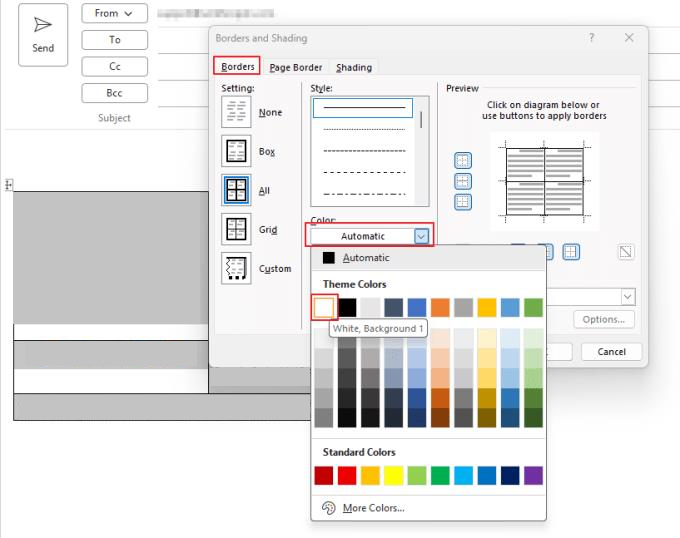Click the table move handle icon
Viewport: 680px width, 538px height.
(9, 185)
